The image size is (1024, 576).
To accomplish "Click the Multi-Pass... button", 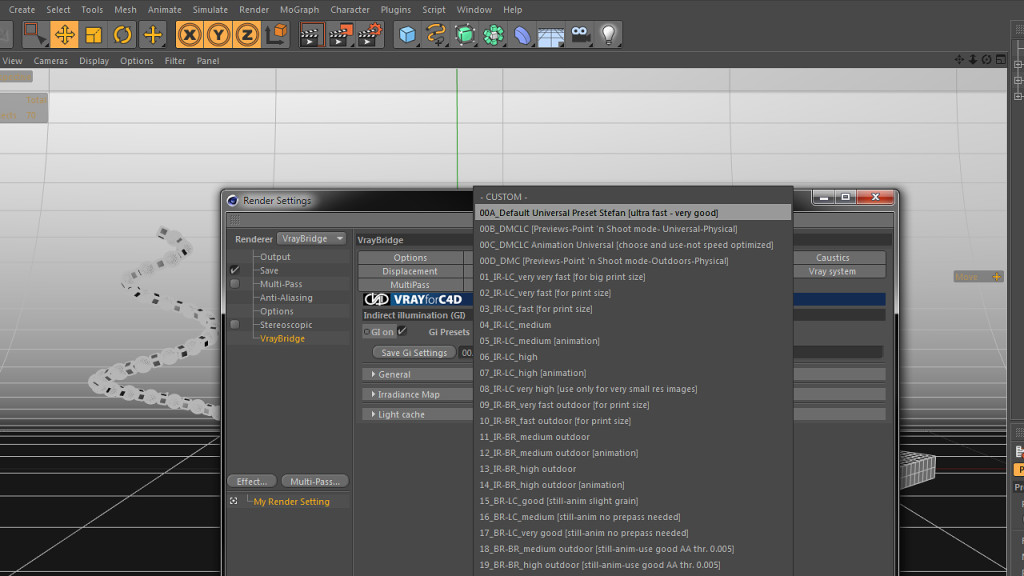I will point(315,481).
